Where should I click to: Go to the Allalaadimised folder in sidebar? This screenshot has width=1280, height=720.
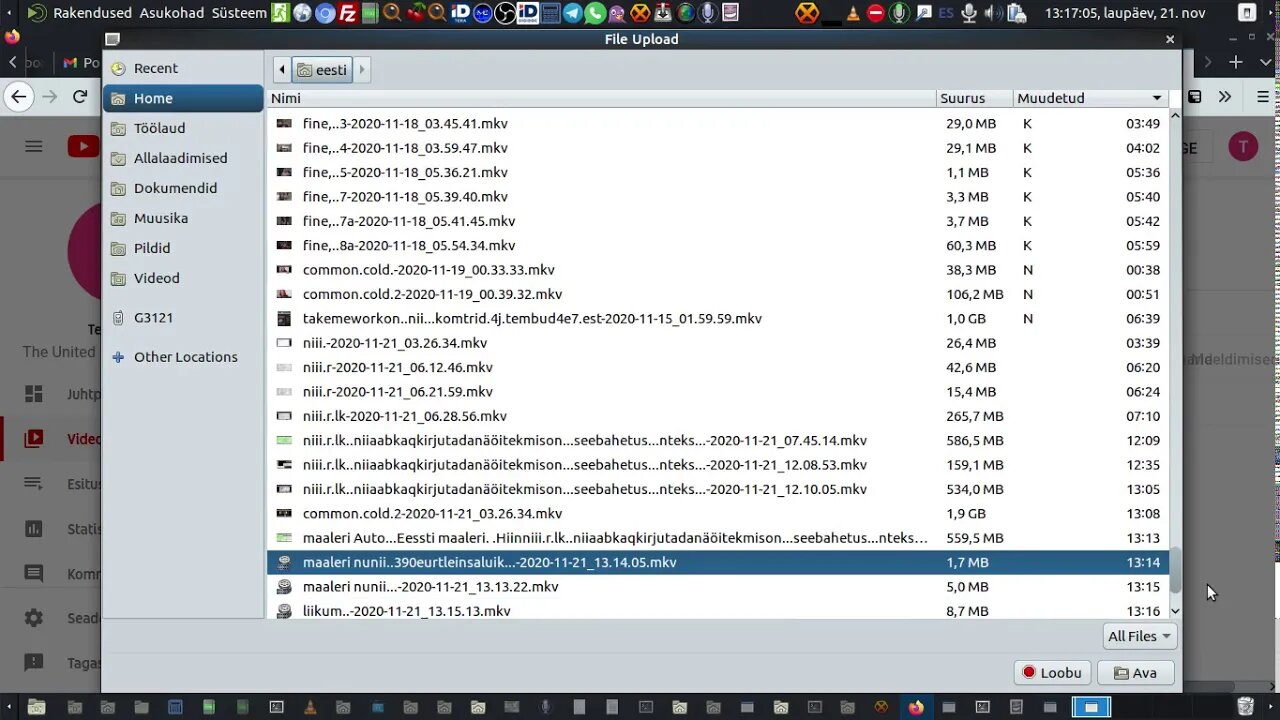point(183,158)
